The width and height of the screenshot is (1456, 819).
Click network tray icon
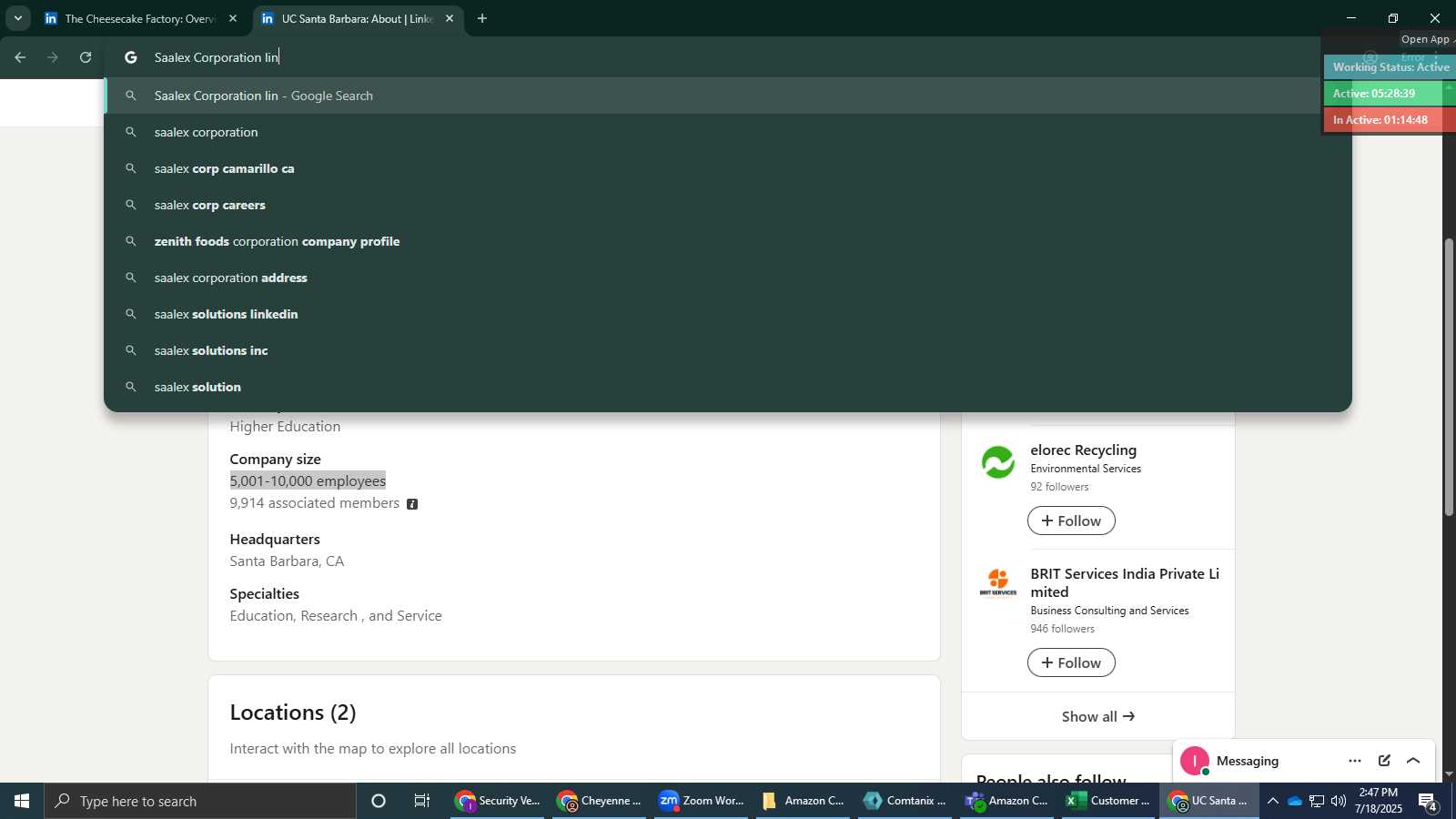1317,801
